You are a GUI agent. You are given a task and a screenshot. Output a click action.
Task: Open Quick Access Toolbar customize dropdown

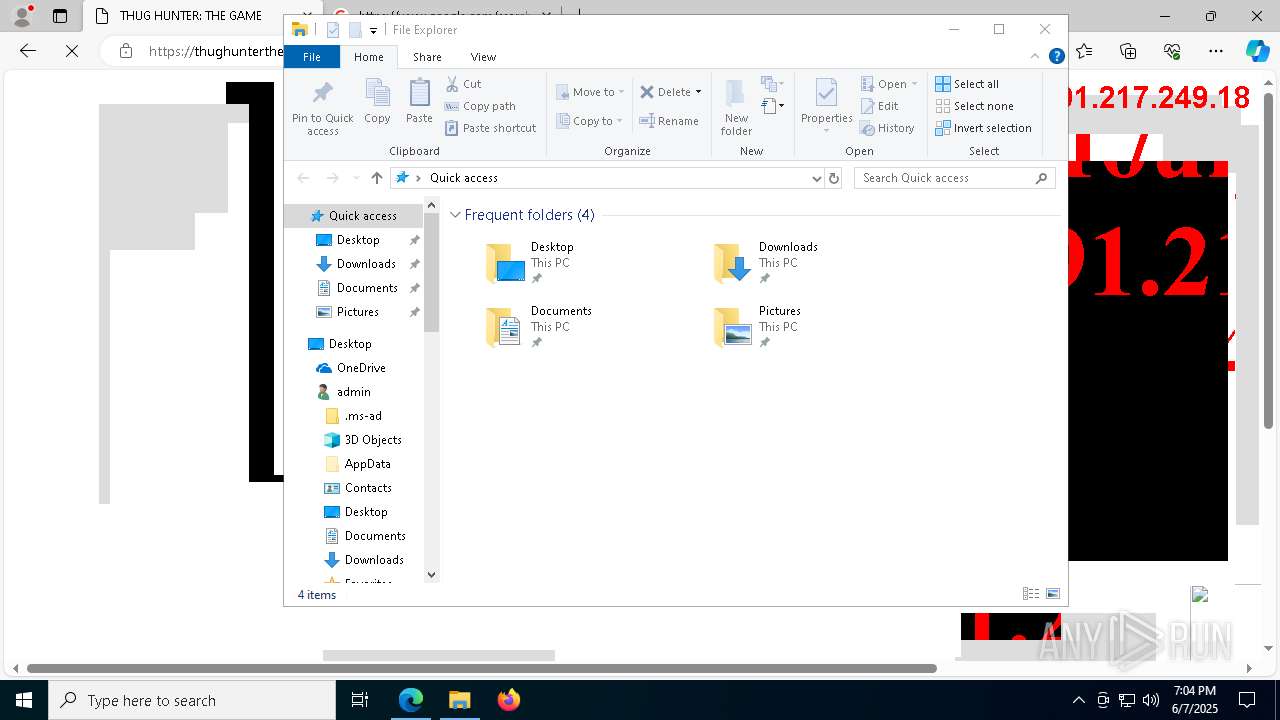click(x=373, y=30)
